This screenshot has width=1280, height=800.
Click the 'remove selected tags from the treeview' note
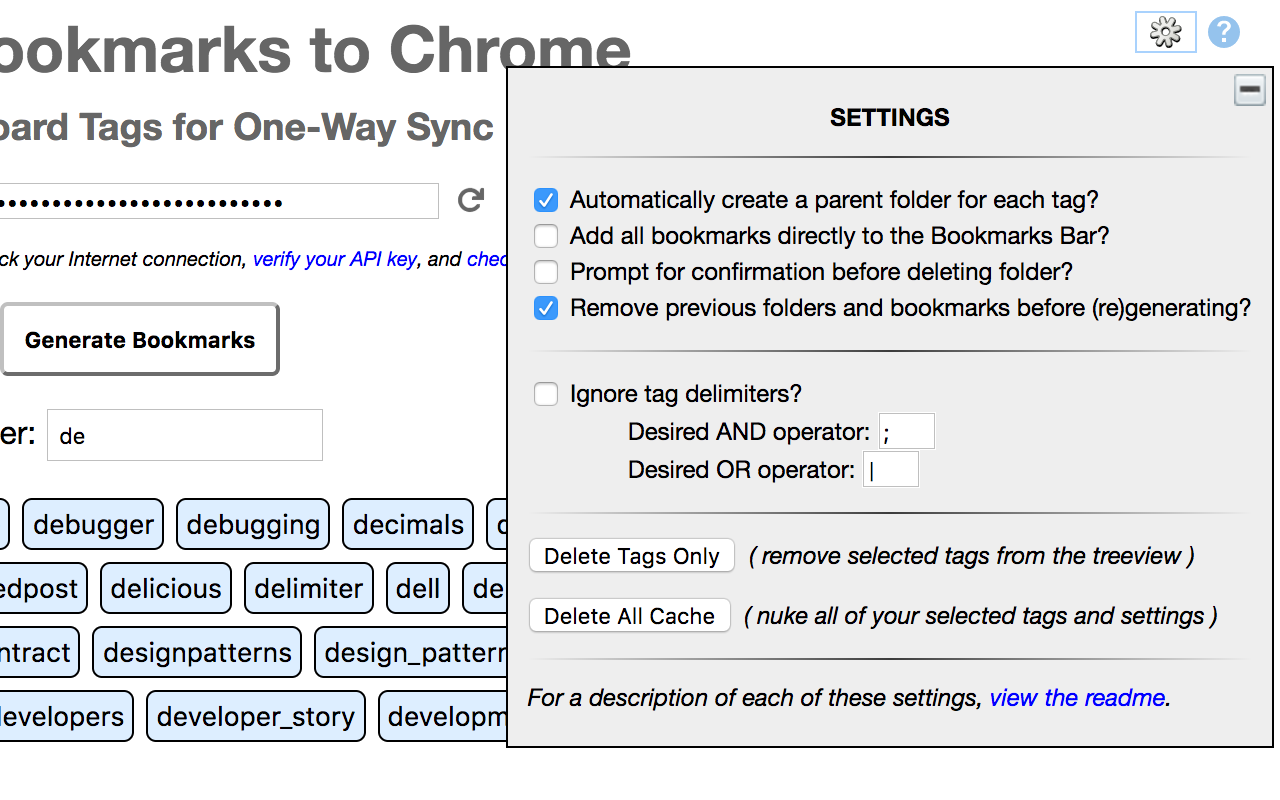(972, 556)
